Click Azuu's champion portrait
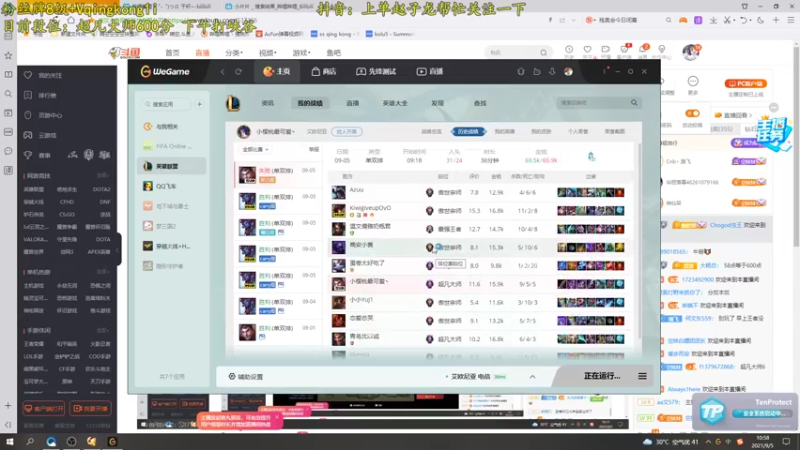Screen dimensions: 800x450 338,192
